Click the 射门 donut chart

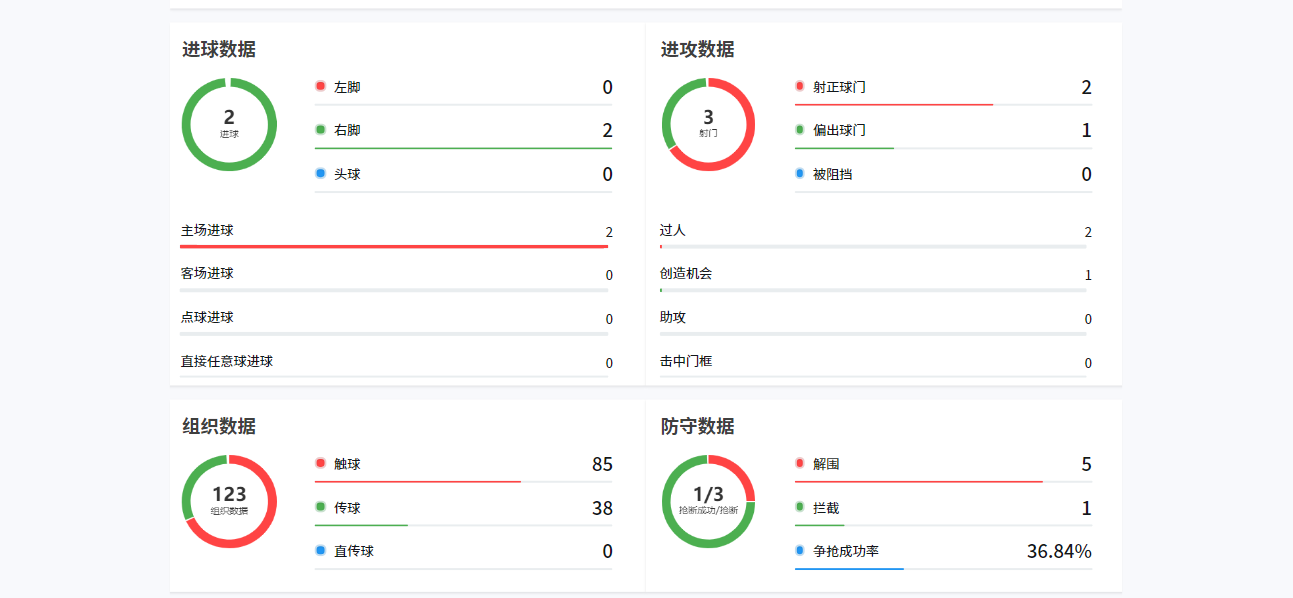click(708, 125)
